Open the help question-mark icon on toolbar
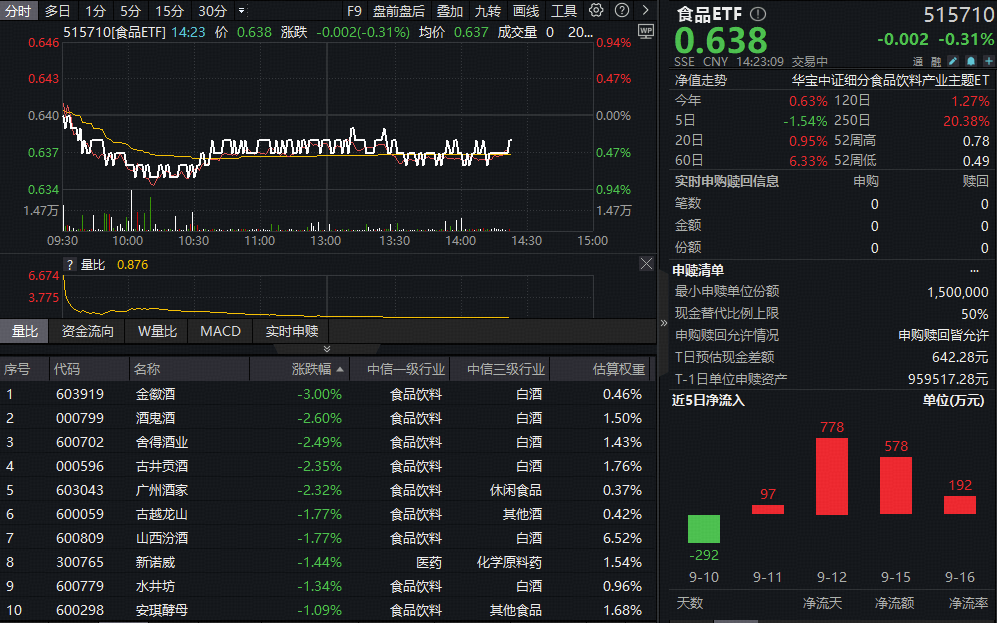This screenshot has height=623, width=997. click(623, 11)
